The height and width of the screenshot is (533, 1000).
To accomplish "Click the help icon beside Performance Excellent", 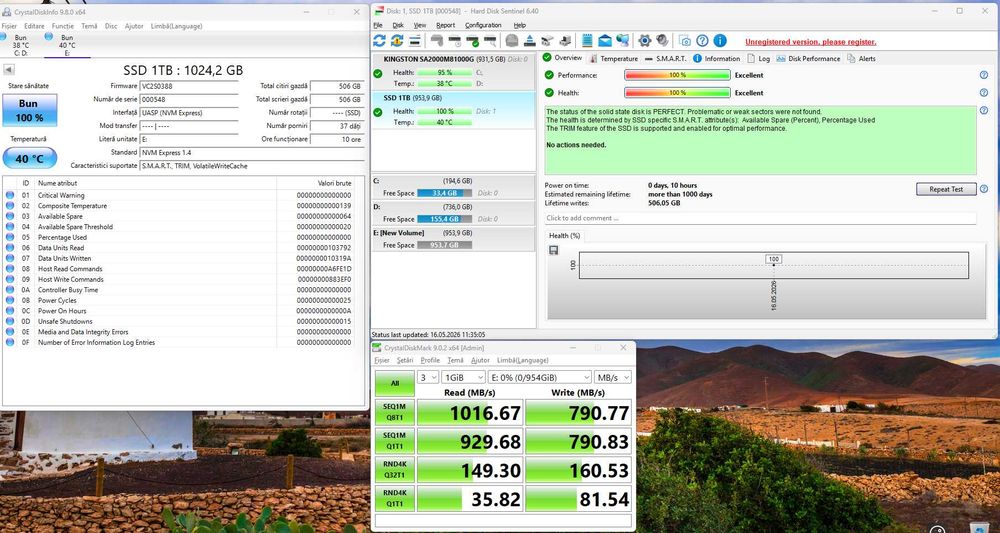I will point(984,75).
